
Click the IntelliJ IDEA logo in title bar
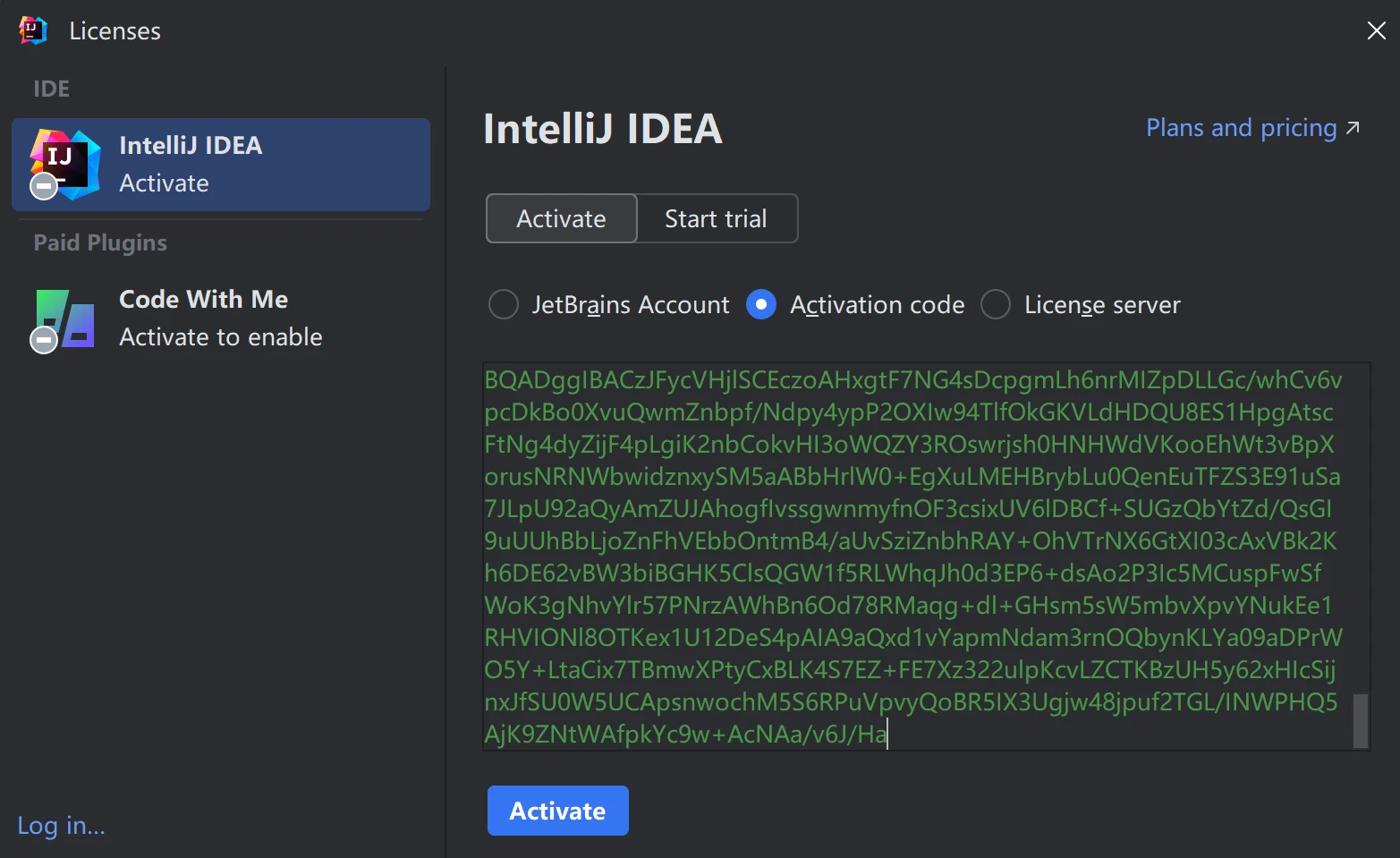33,30
